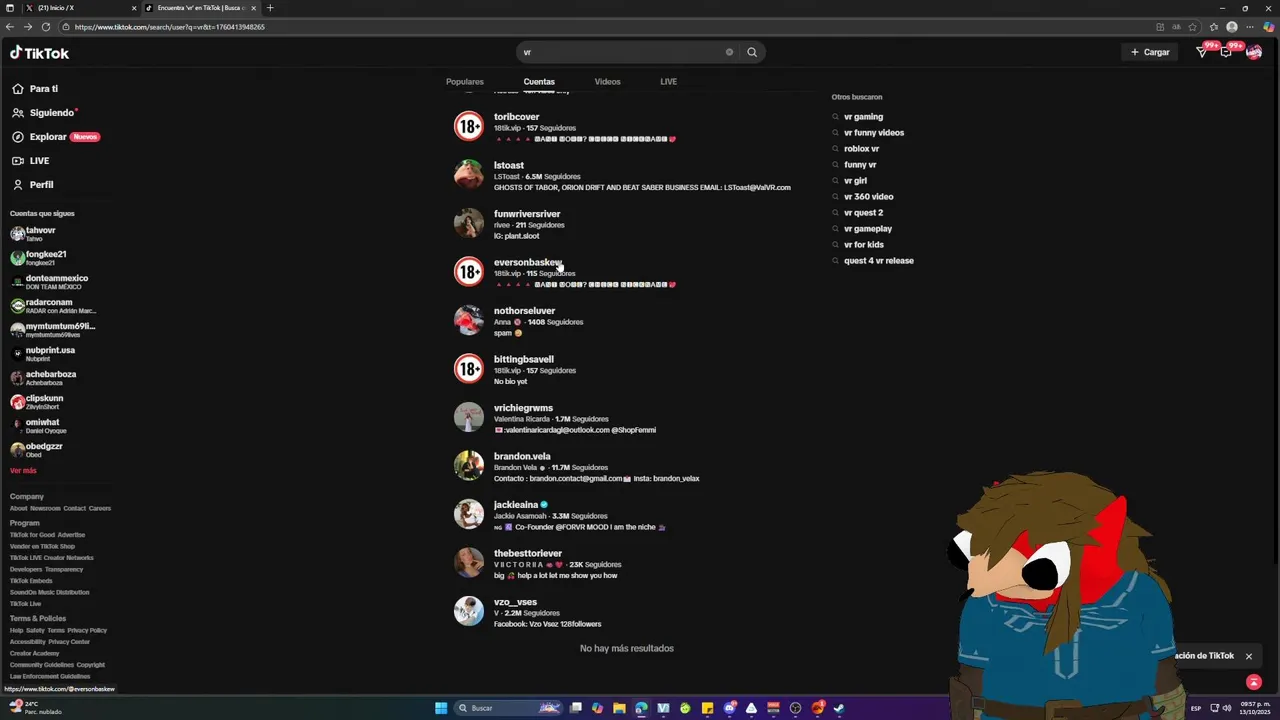Viewport: 1280px width, 720px height.
Task: Reload page with browser refresh icon
Action: 46,27
